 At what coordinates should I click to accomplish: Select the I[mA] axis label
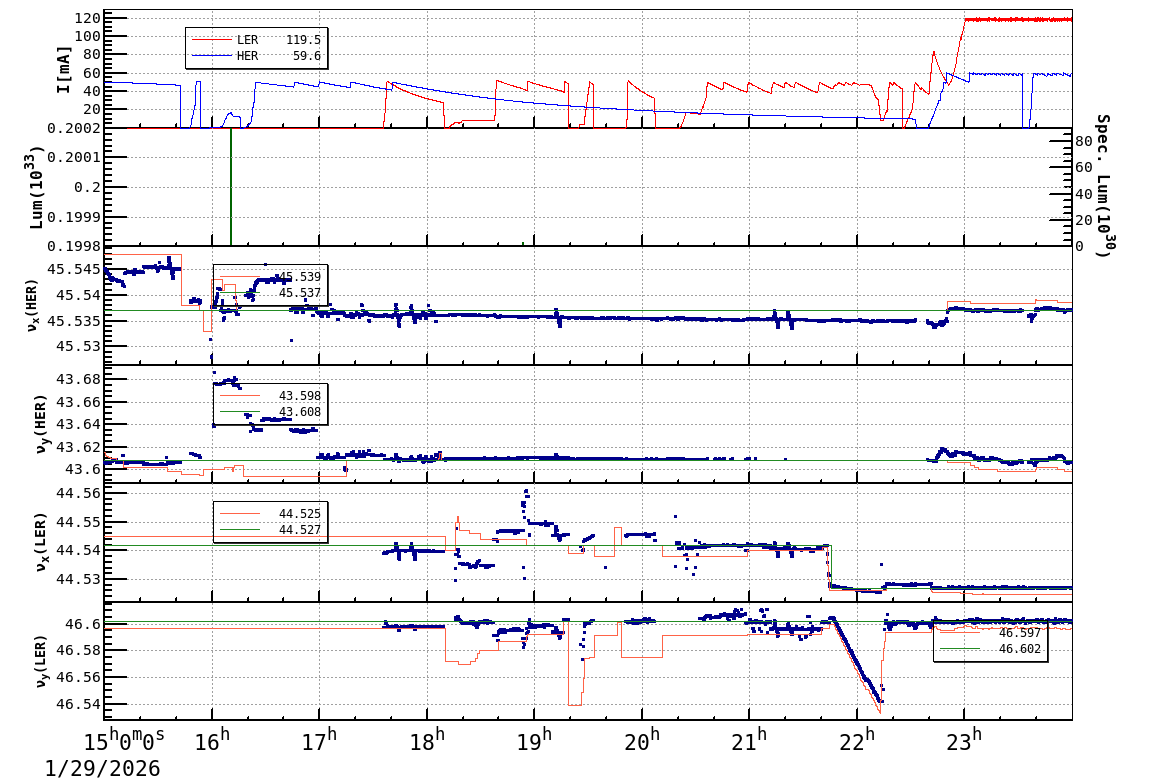click(63, 69)
